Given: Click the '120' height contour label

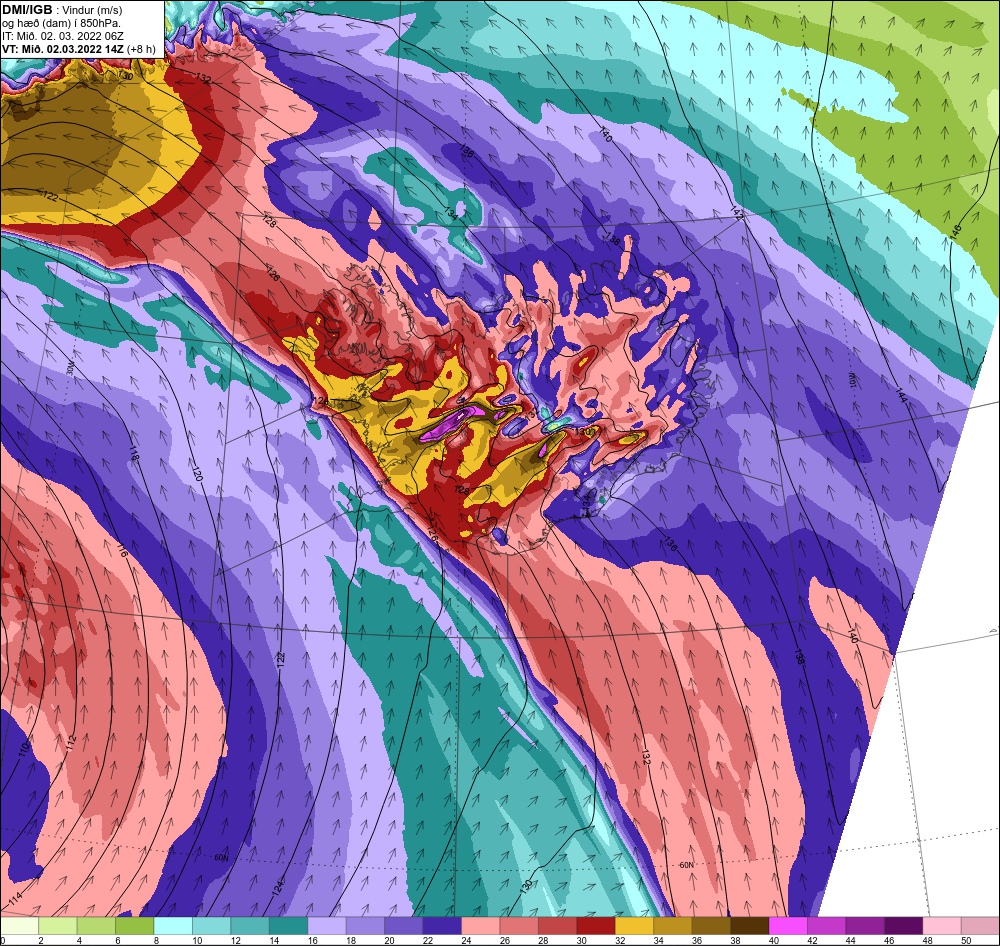Looking at the screenshot, I should [197, 473].
